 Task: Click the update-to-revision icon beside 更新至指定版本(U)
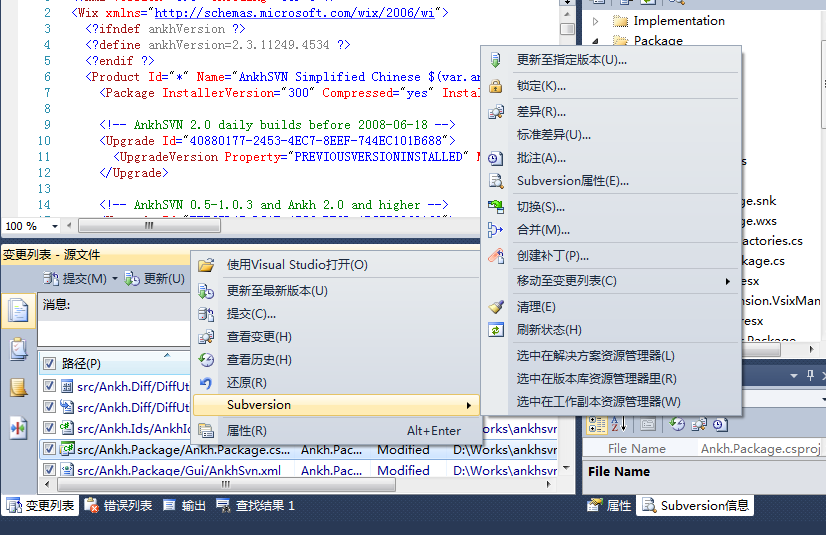point(495,60)
